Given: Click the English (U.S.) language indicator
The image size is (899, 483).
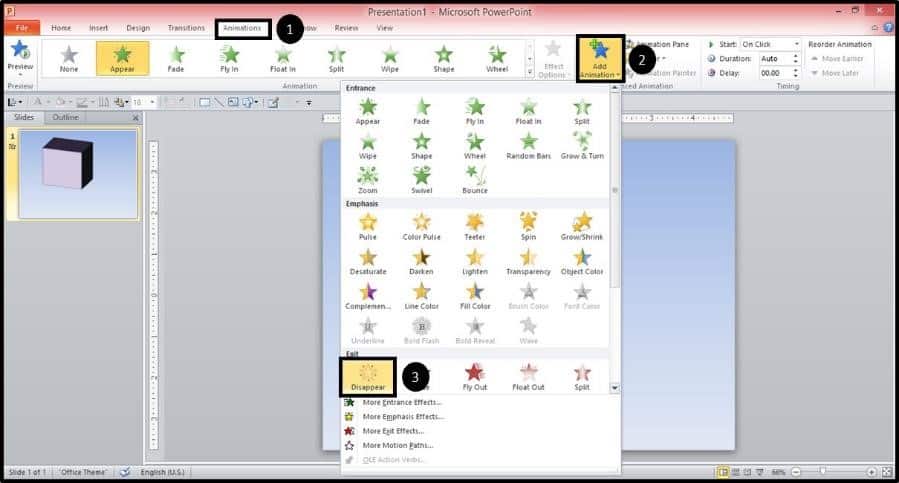Looking at the screenshot, I should coord(162,472).
